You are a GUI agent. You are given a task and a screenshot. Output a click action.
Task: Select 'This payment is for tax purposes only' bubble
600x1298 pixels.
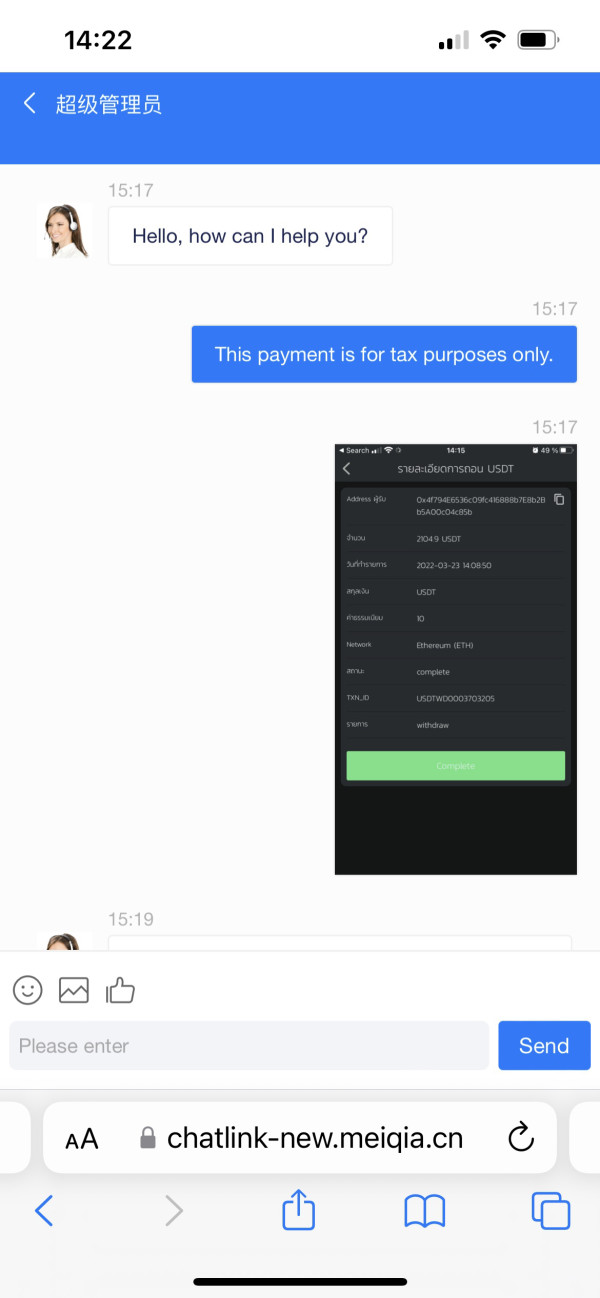click(x=384, y=354)
